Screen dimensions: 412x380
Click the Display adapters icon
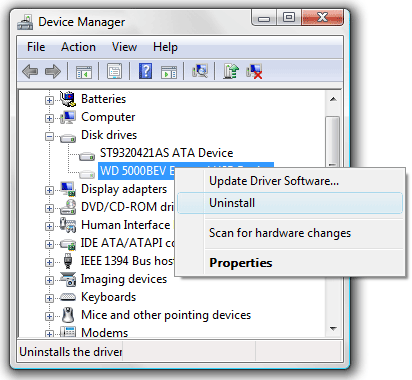point(68,189)
